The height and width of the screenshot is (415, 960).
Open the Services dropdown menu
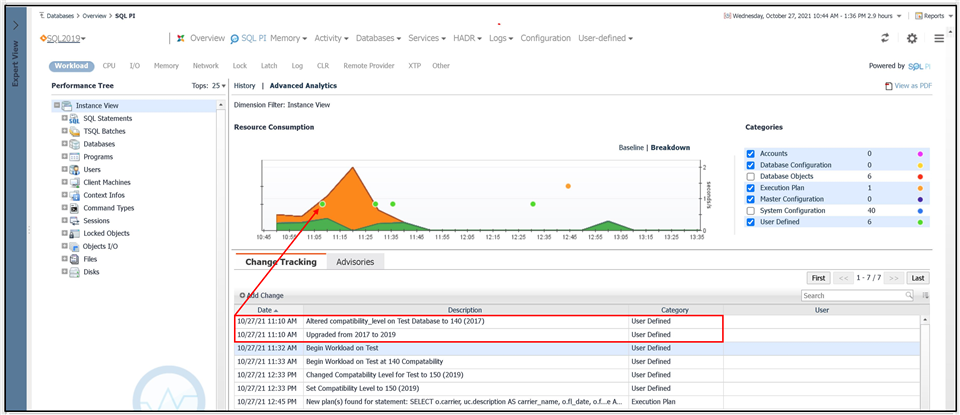click(427, 38)
